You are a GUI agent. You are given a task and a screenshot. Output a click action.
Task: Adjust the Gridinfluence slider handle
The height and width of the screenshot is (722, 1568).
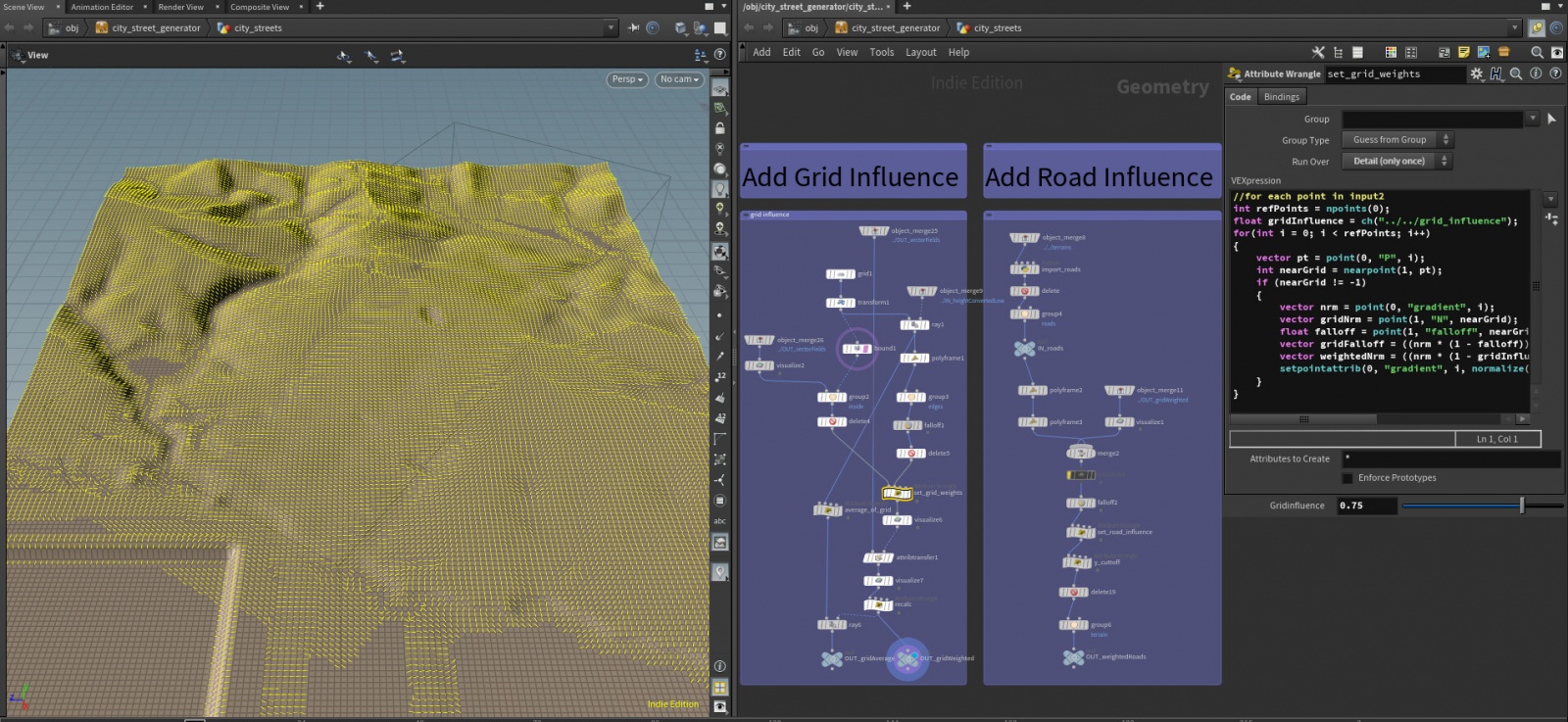(x=1522, y=505)
